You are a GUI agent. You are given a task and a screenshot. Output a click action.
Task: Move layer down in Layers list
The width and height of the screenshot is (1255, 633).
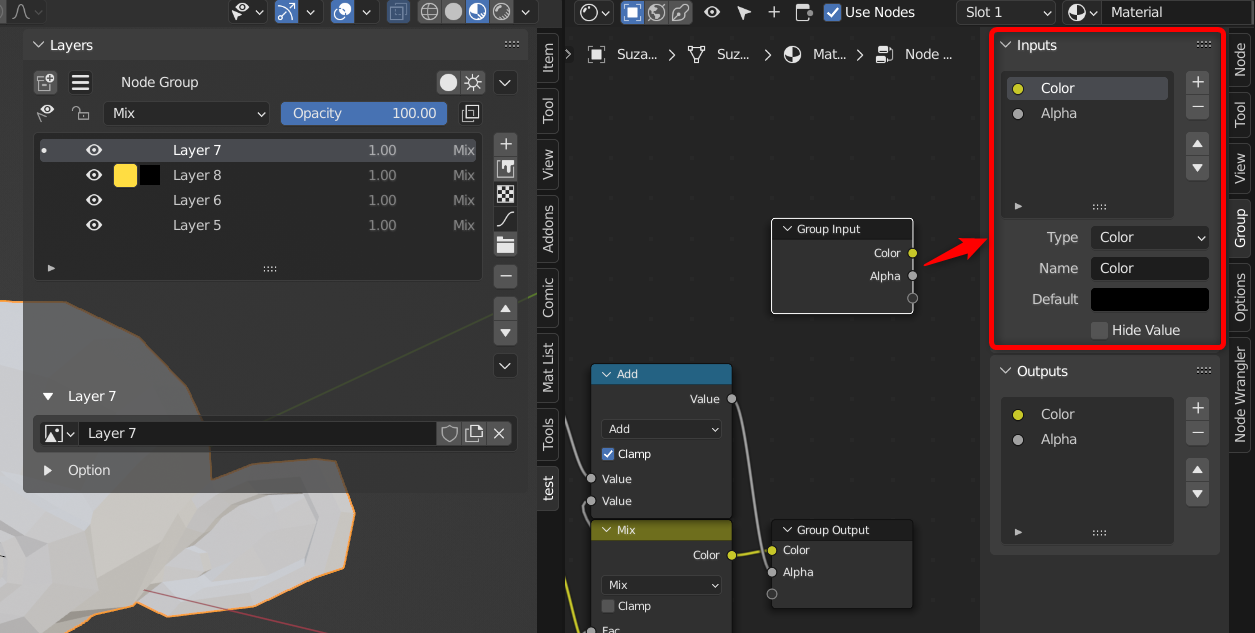(506, 333)
